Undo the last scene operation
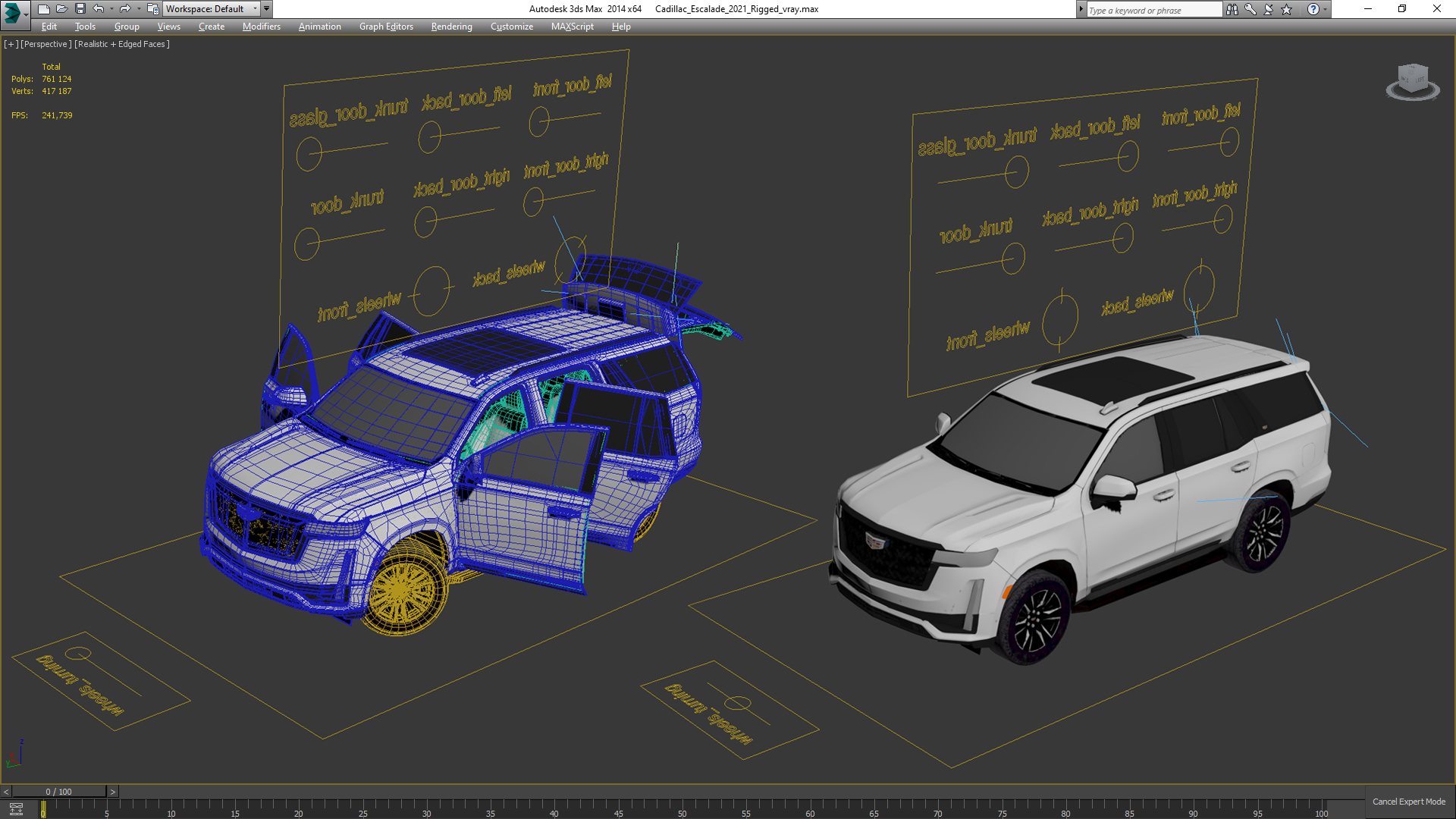The image size is (1456, 819). (x=98, y=9)
